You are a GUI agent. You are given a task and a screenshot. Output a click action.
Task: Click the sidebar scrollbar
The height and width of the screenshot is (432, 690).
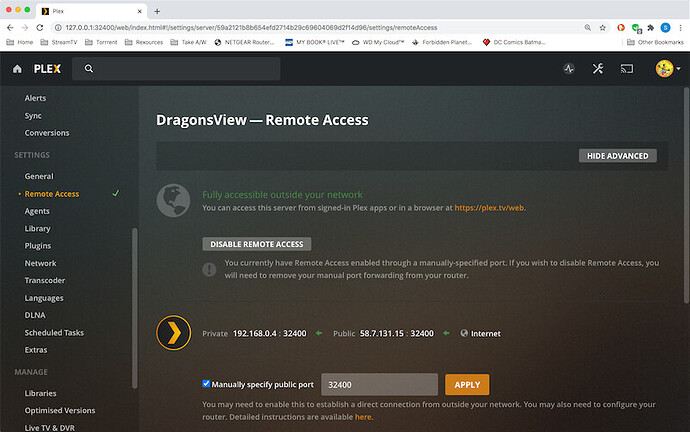tap(135, 308)
